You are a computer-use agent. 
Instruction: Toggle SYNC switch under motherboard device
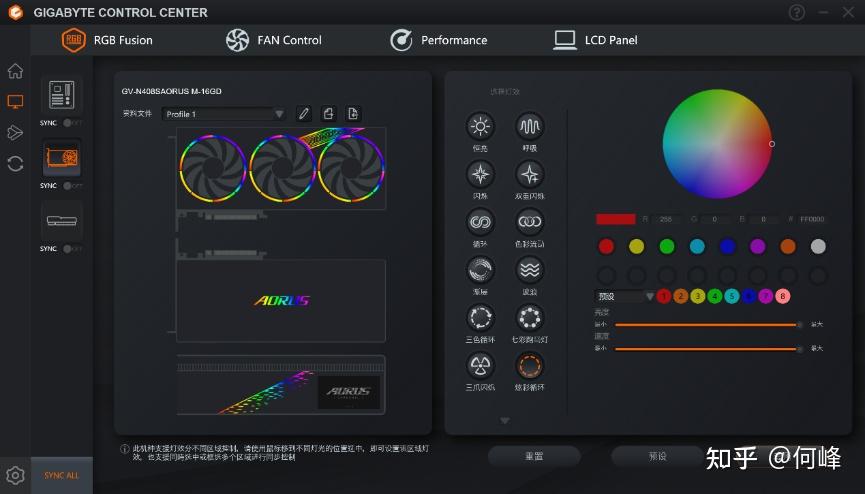coord(72,123)
